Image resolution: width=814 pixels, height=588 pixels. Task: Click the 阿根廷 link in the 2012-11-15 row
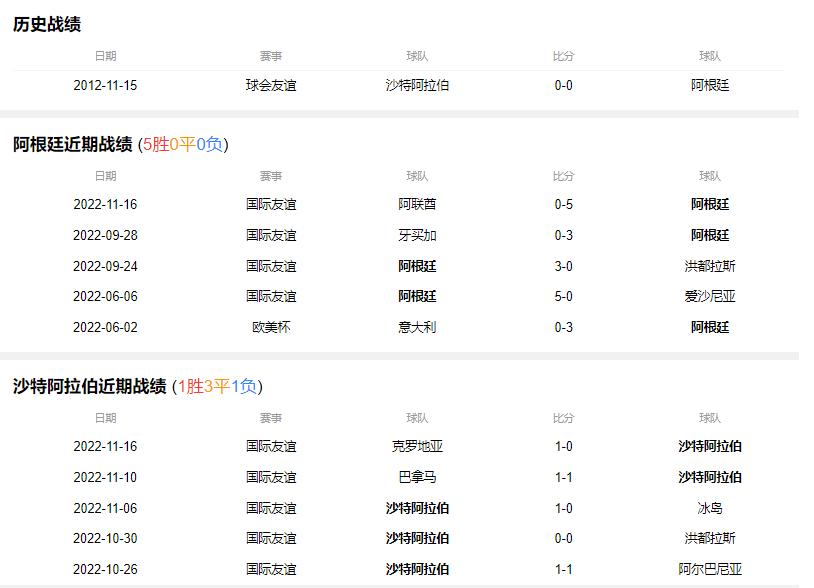coord(709,85)
